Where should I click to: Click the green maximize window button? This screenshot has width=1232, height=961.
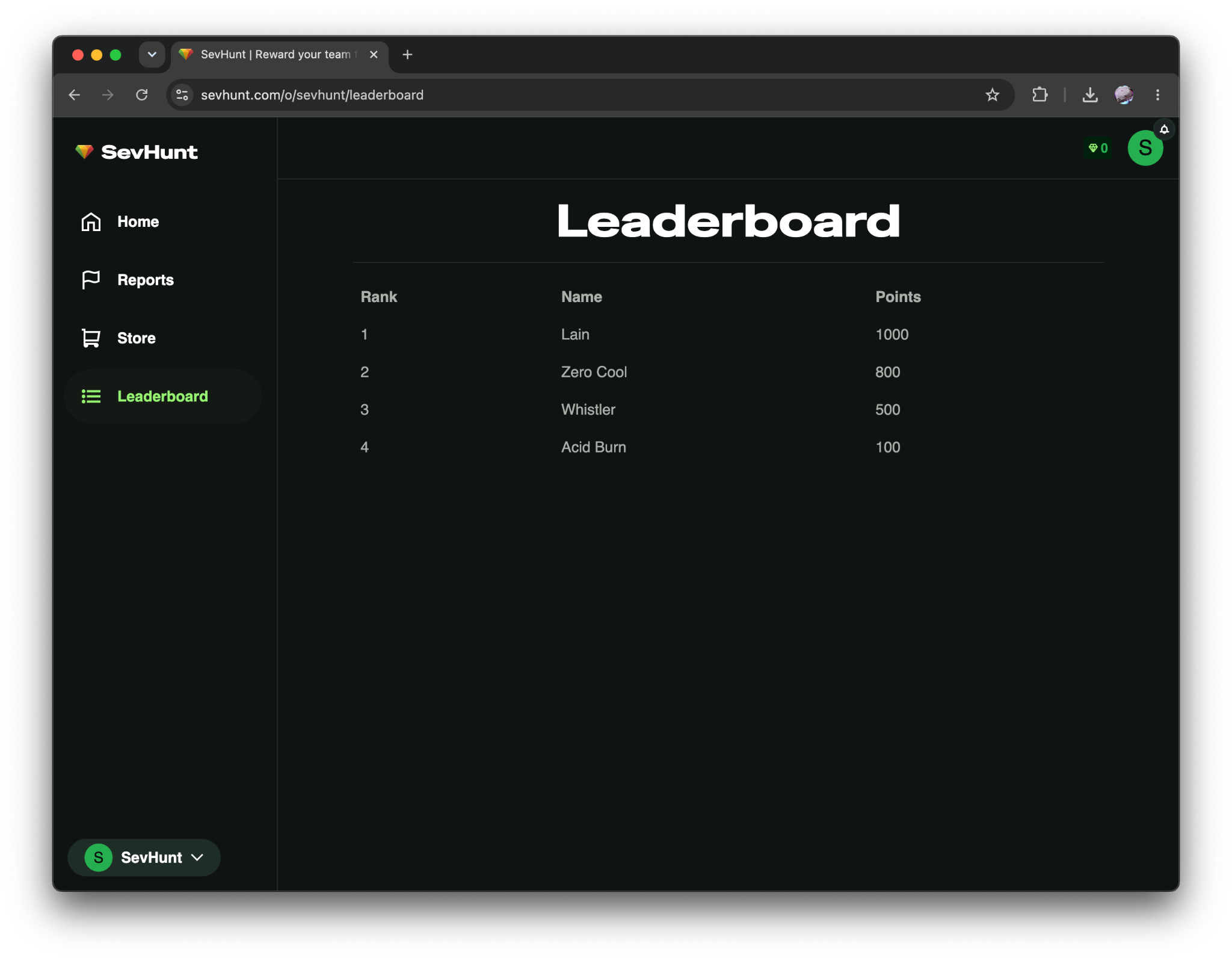pyautogui.click(x=115, y=55)
